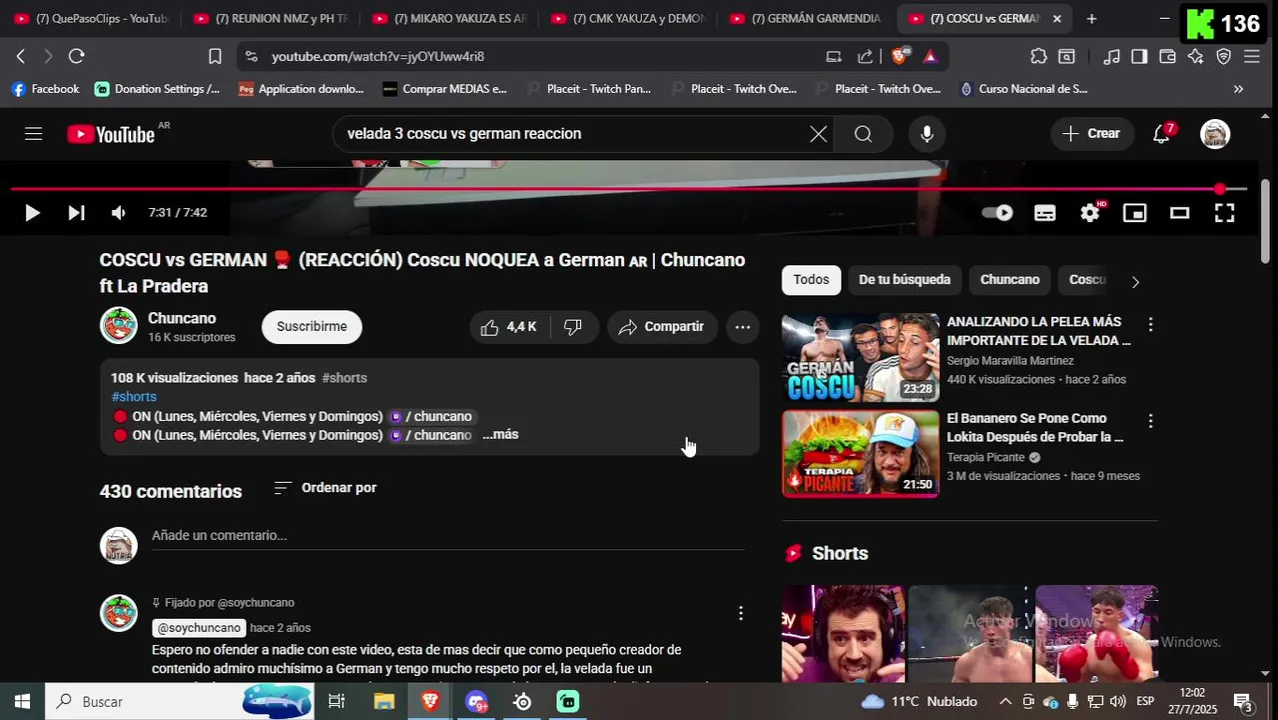Viewport: 1278px width, 720px height.
Task: Switch to miniplayer mode
Action: (1134, 213)
